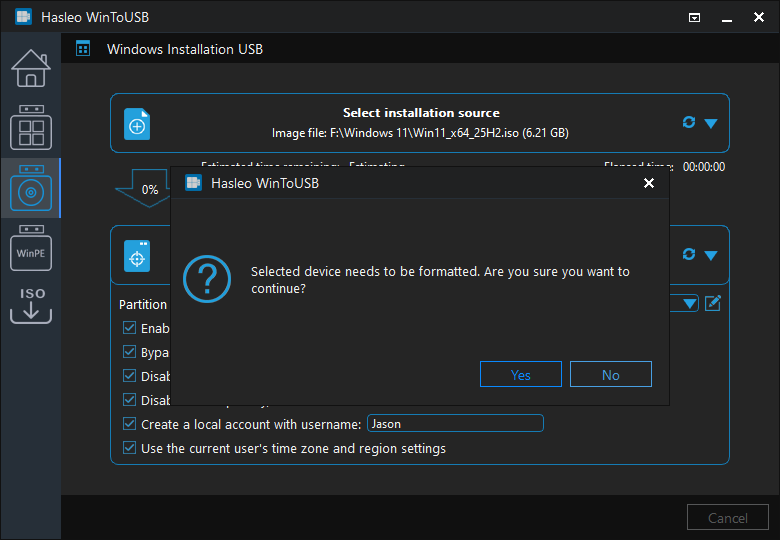Viewport: 780px width, 540px height.
Task: Toggle the second Disab... checkbox
Action: tap(129, 399)
